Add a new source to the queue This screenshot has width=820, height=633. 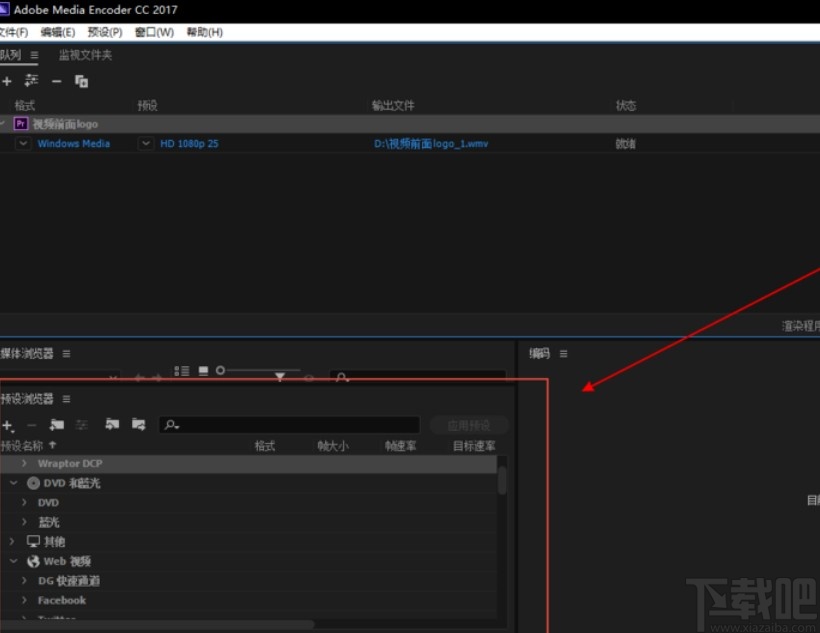pyautogui.click(x=7, y=81)
